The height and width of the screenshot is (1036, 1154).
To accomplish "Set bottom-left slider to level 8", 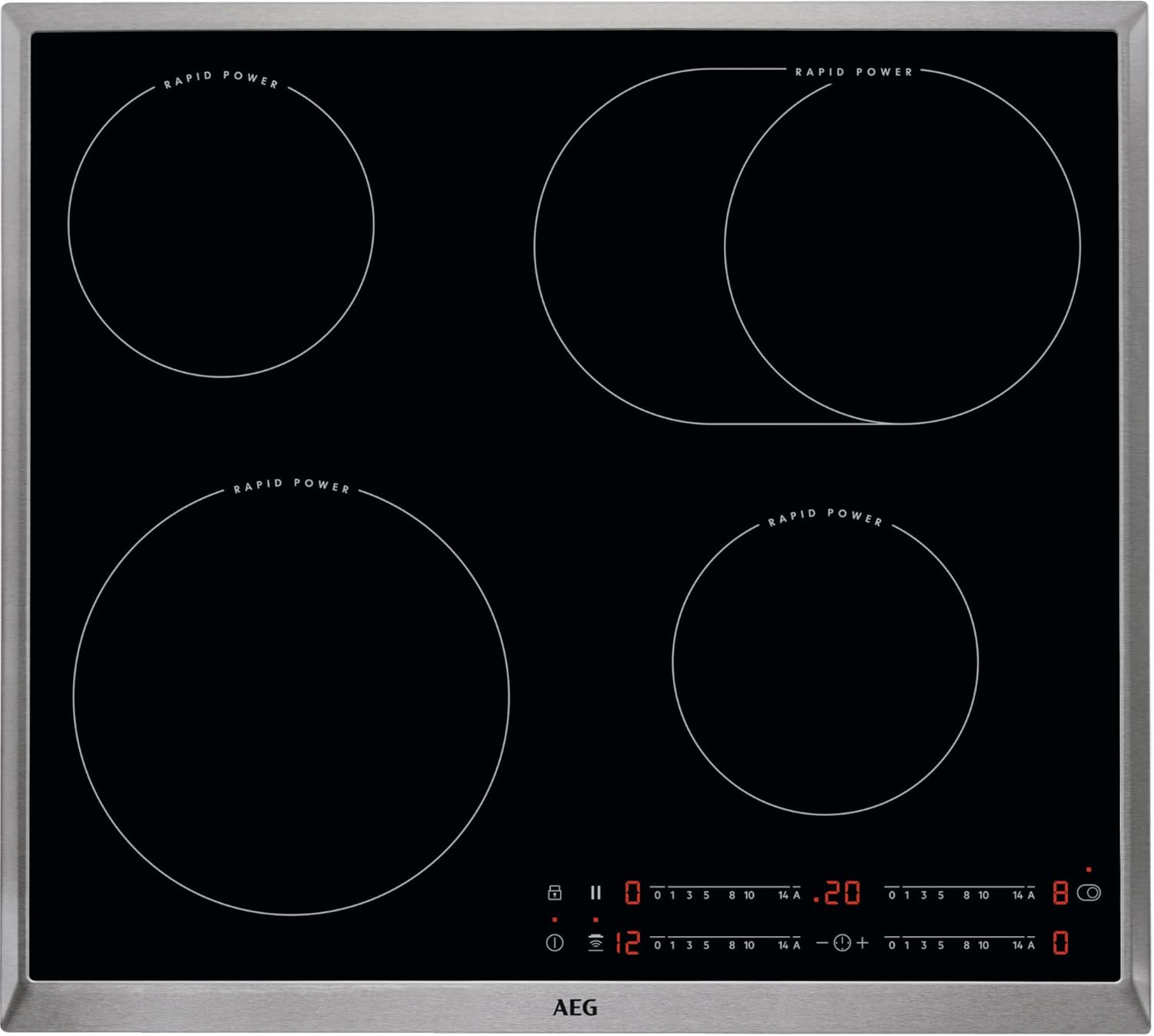I will point(732,944).
